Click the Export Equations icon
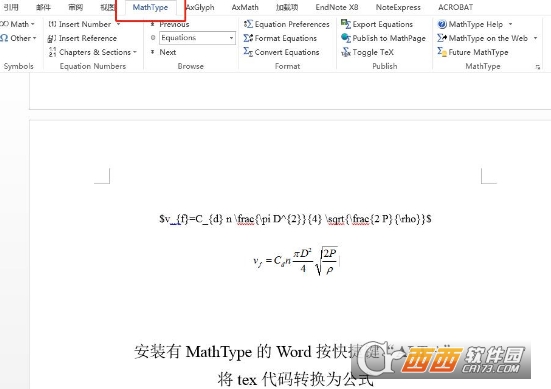551x389 pixels. coord(346,24)
